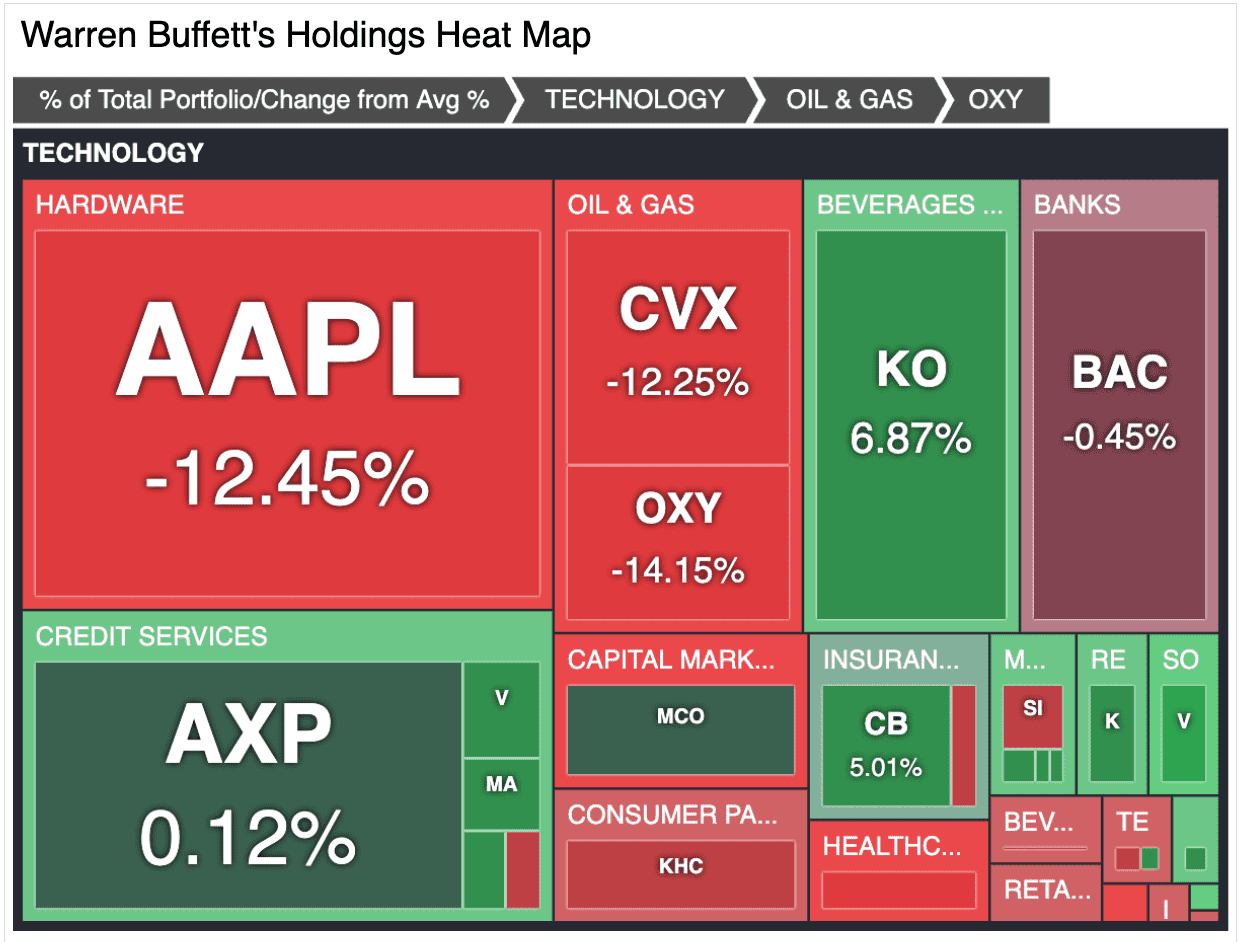Screen dimensions: 1240x942
Task: Select the RETA... sector block
Action: [1047, 892]
